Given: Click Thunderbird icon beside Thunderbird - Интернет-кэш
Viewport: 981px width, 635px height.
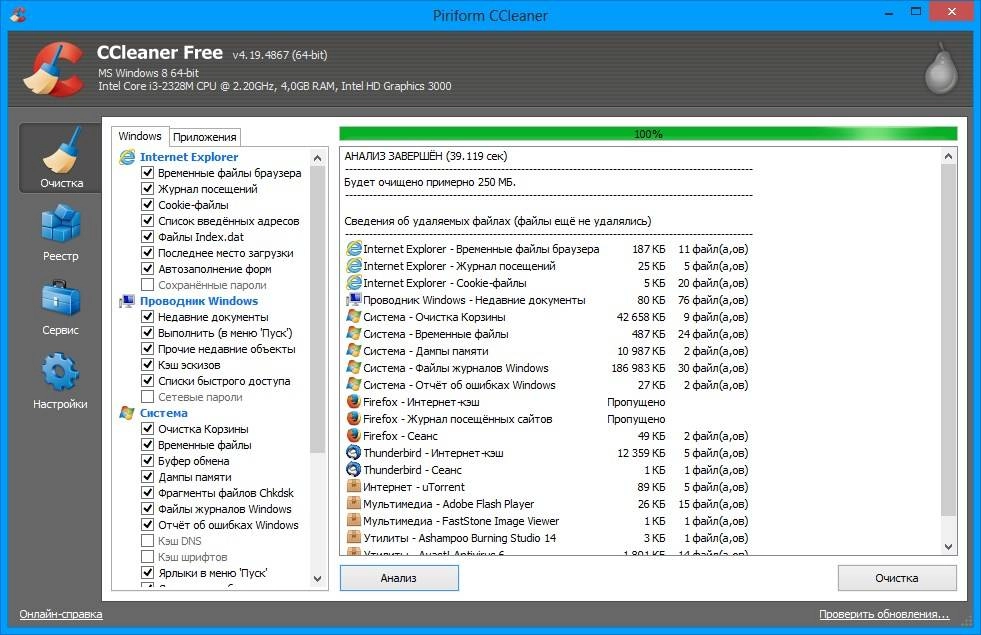Looking at the screenshot, I should pos(354,452).
